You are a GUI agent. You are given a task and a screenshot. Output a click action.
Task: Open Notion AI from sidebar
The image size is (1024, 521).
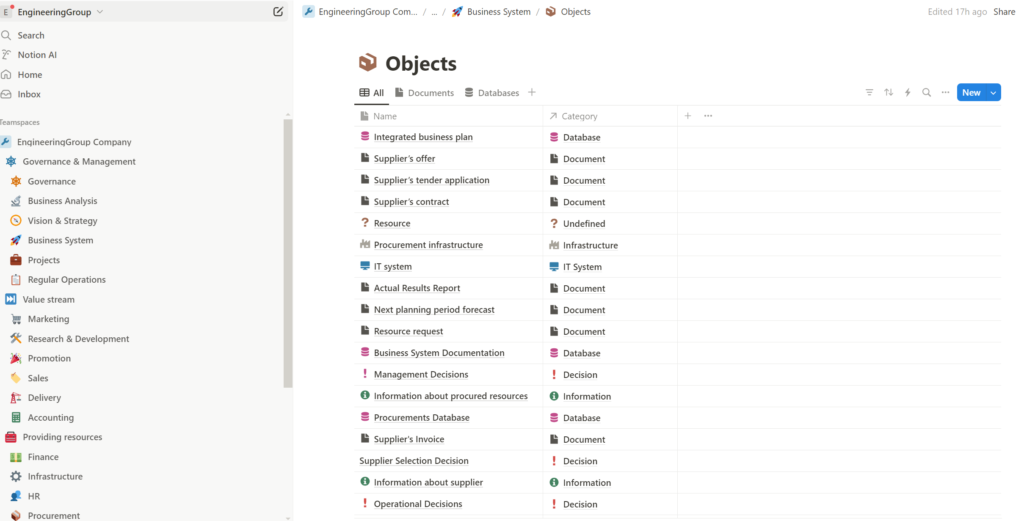click(37, 55)
